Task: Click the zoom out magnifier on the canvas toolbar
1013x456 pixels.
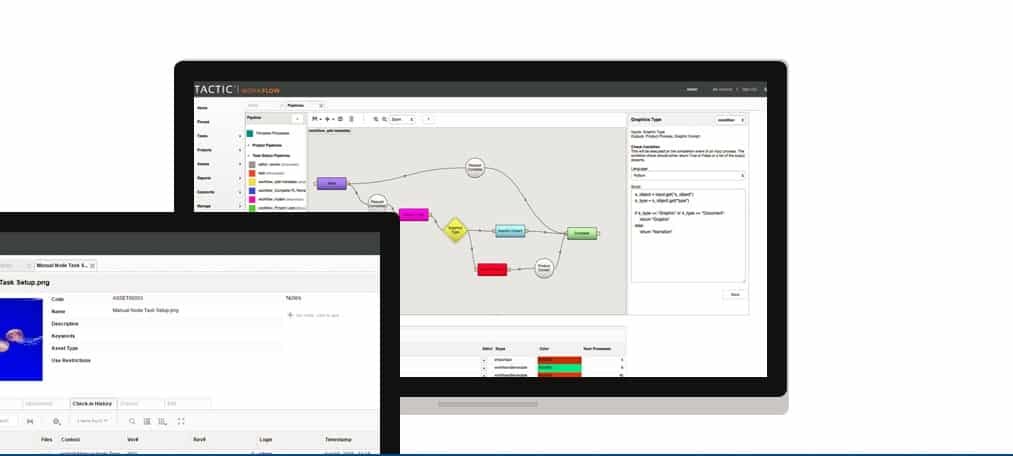Action: click(x=384, y=119)
